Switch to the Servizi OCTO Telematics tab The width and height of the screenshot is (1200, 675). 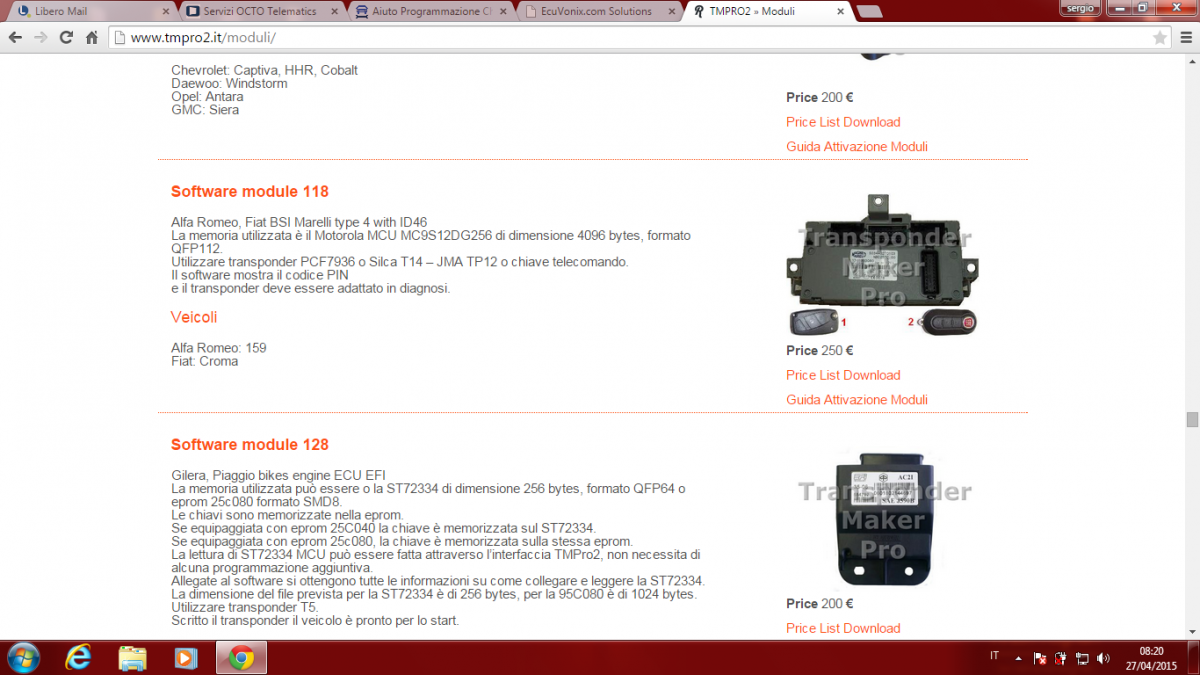click(259, 12)
